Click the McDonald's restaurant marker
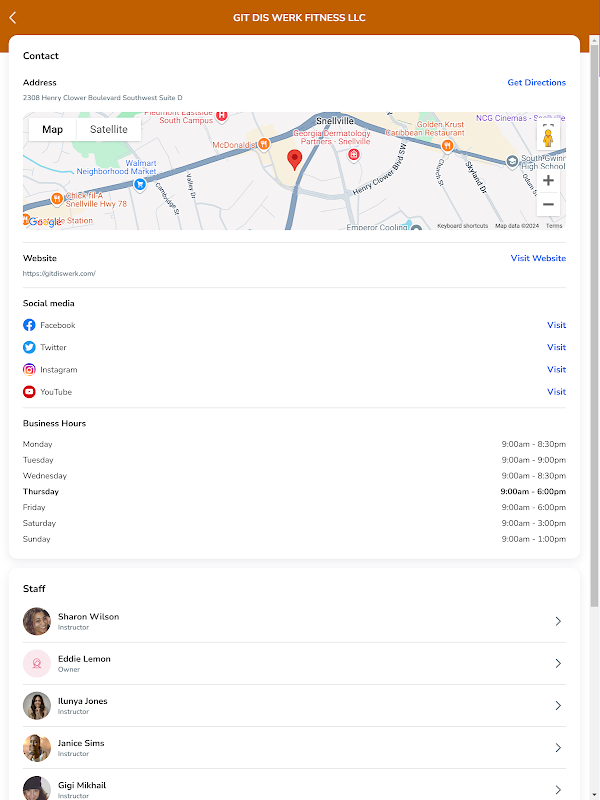 pyautogui.click(x=263, y=144)
